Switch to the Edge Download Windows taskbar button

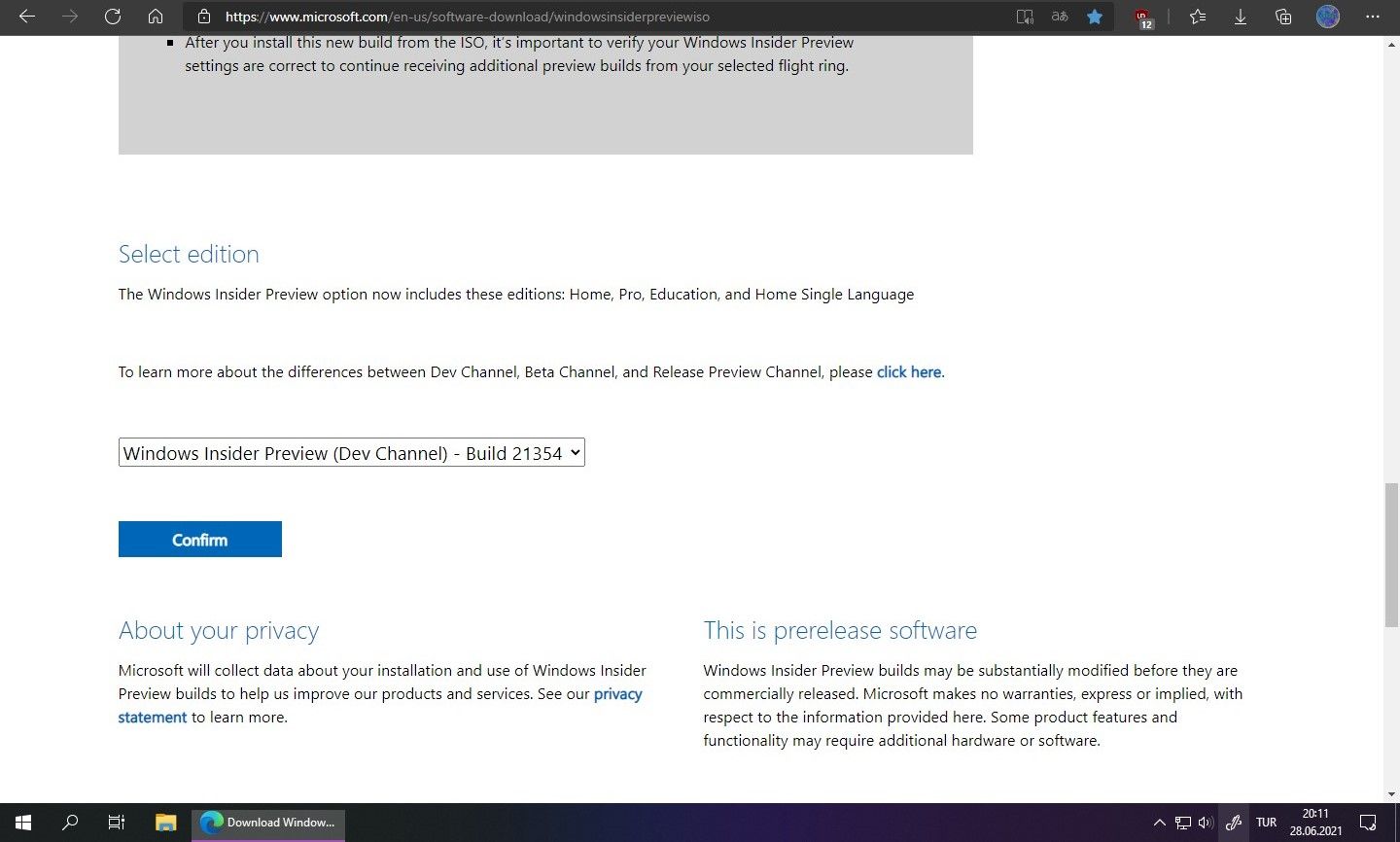[x=268, y=823]
